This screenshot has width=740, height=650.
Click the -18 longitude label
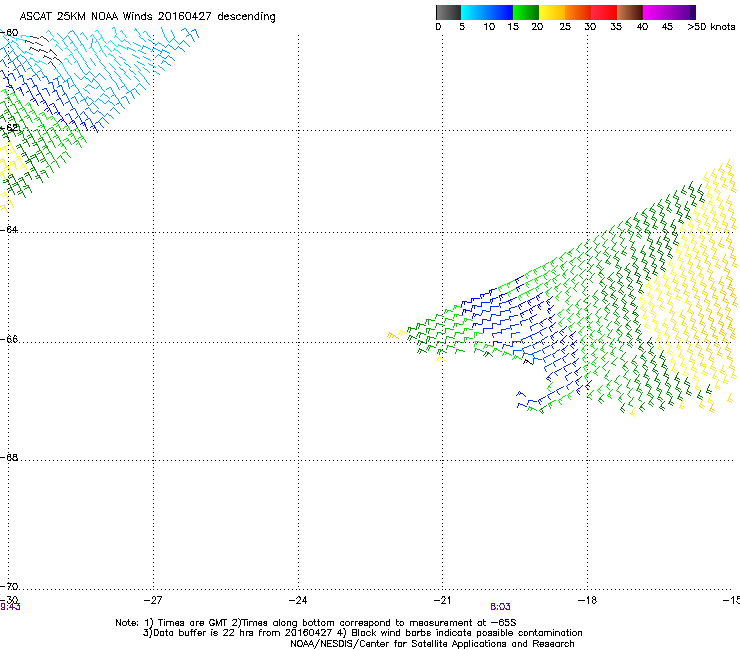[x=588, y=600]
